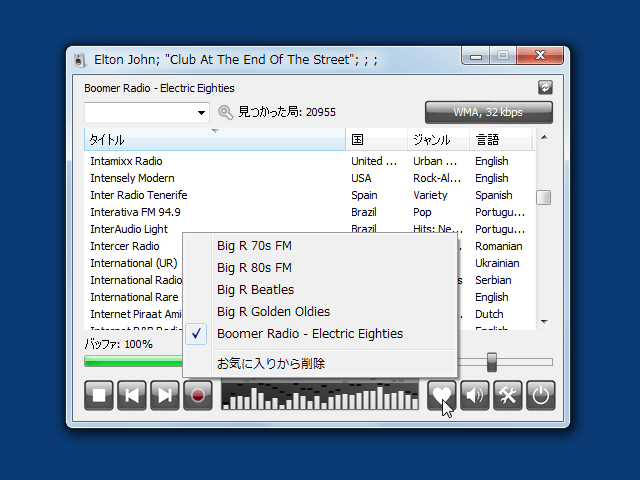Select International Rare station row
This screenshot has height=480, width=640.
click(134, 297)
